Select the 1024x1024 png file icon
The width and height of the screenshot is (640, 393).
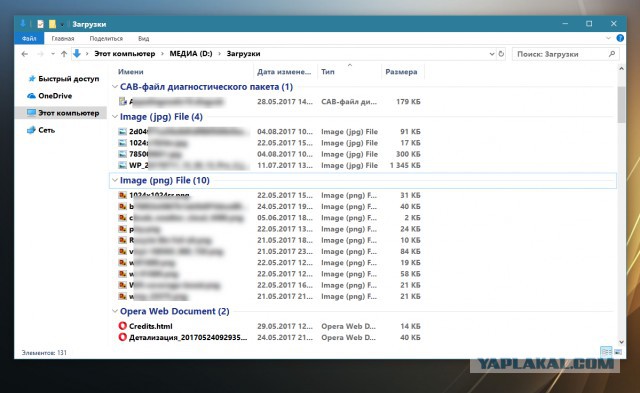122,195
